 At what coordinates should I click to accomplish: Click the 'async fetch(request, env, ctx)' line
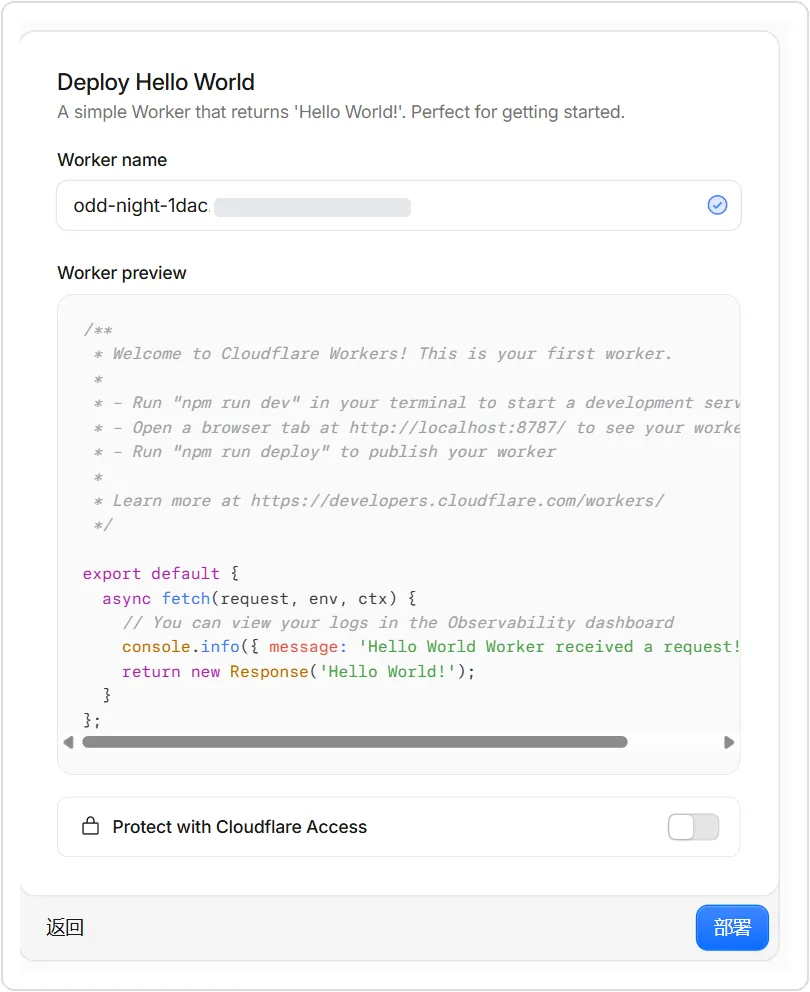click(259, 598)
